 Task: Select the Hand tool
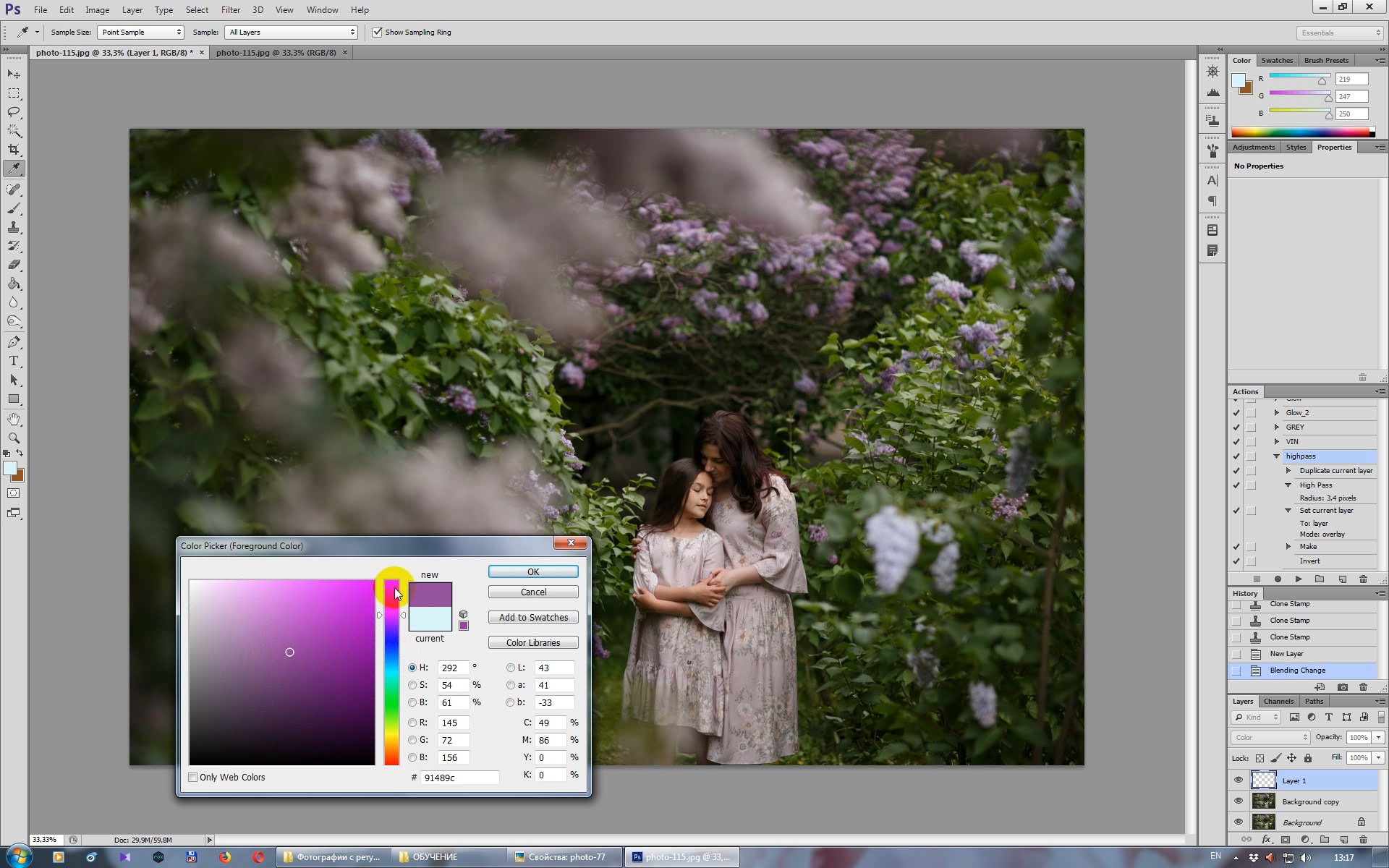click(x=14, y=419)
